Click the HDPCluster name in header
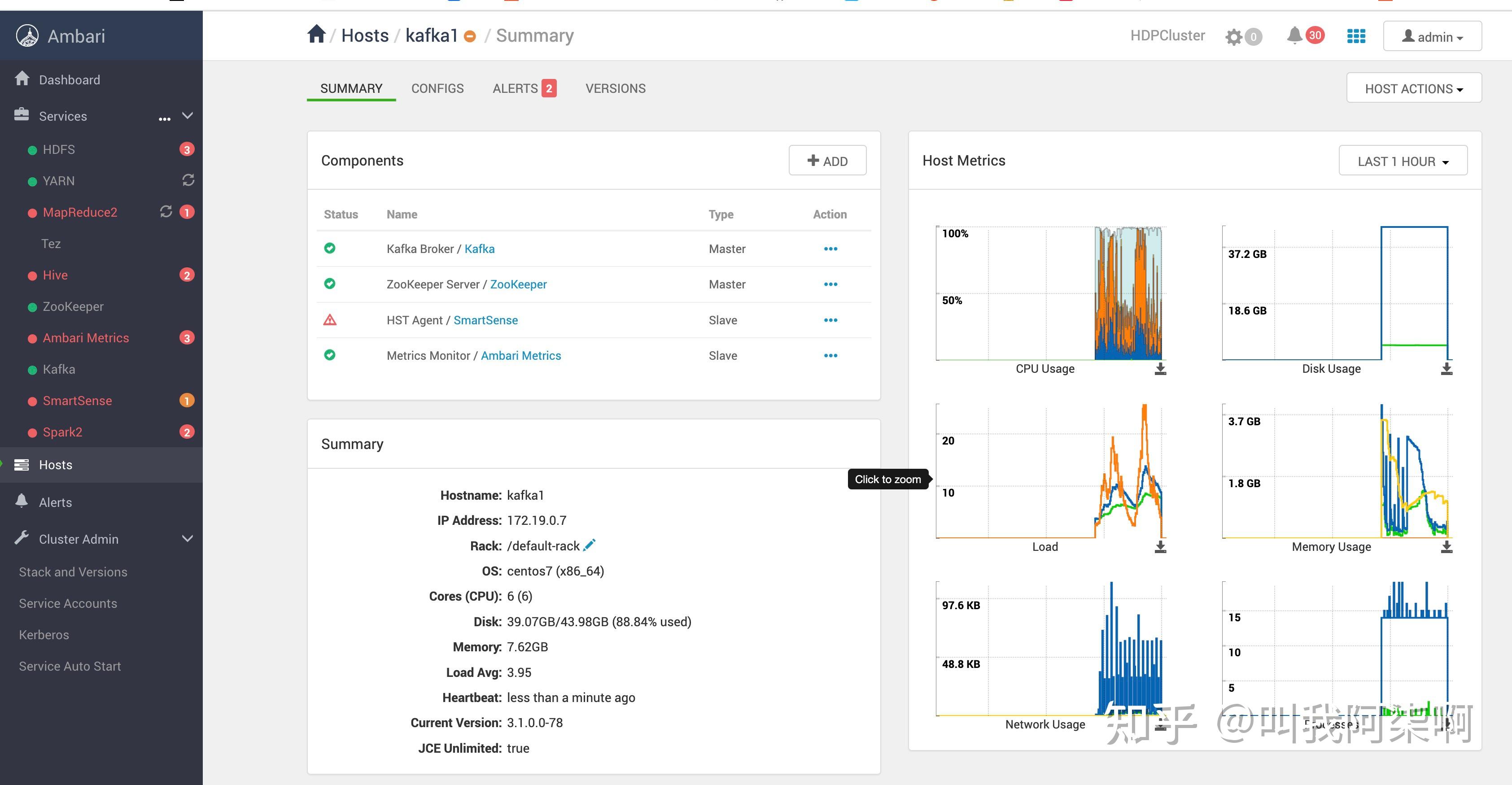 pyautogui.click(x=1167, y=35)
